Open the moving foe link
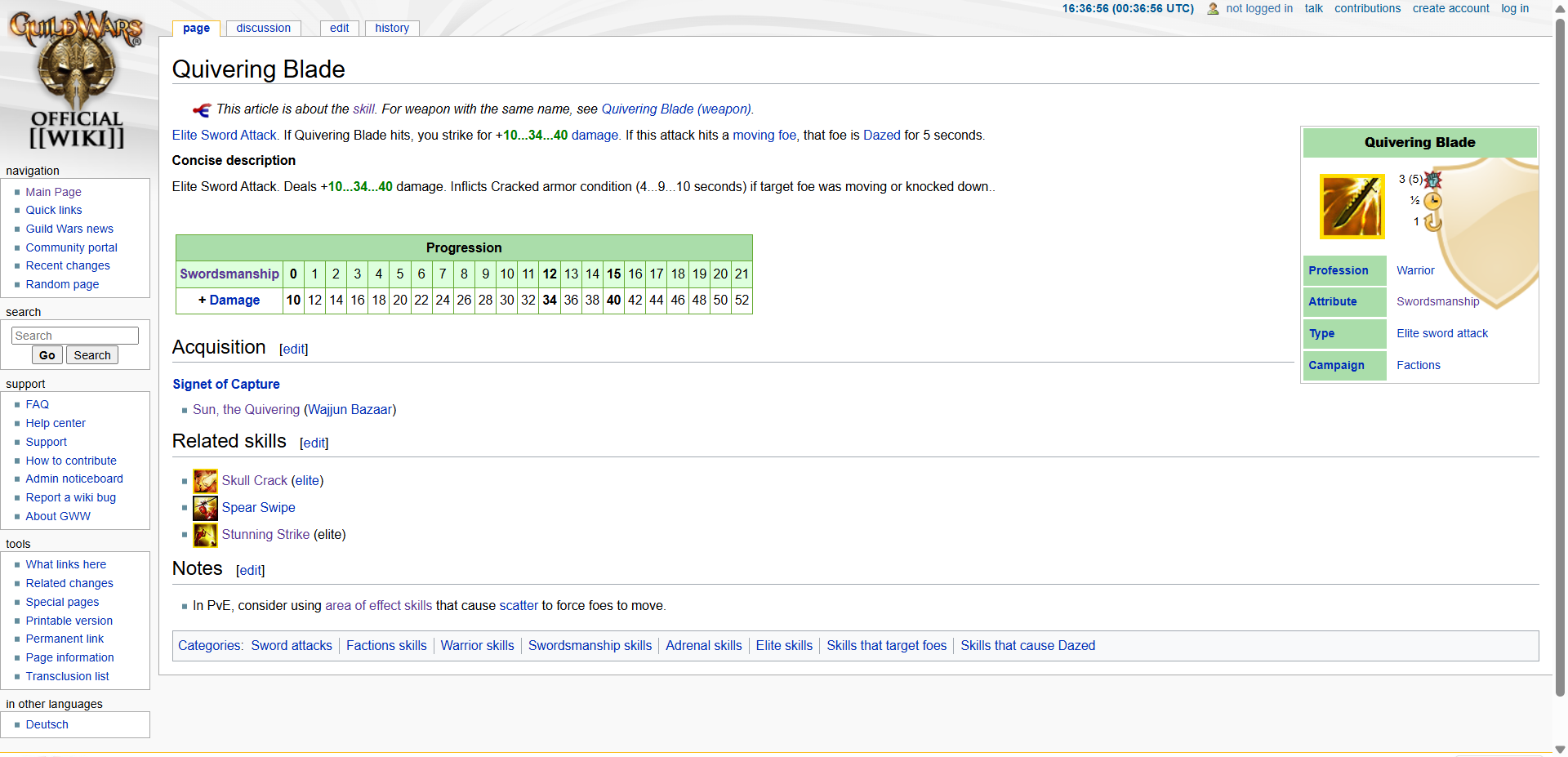 point(764,135)
